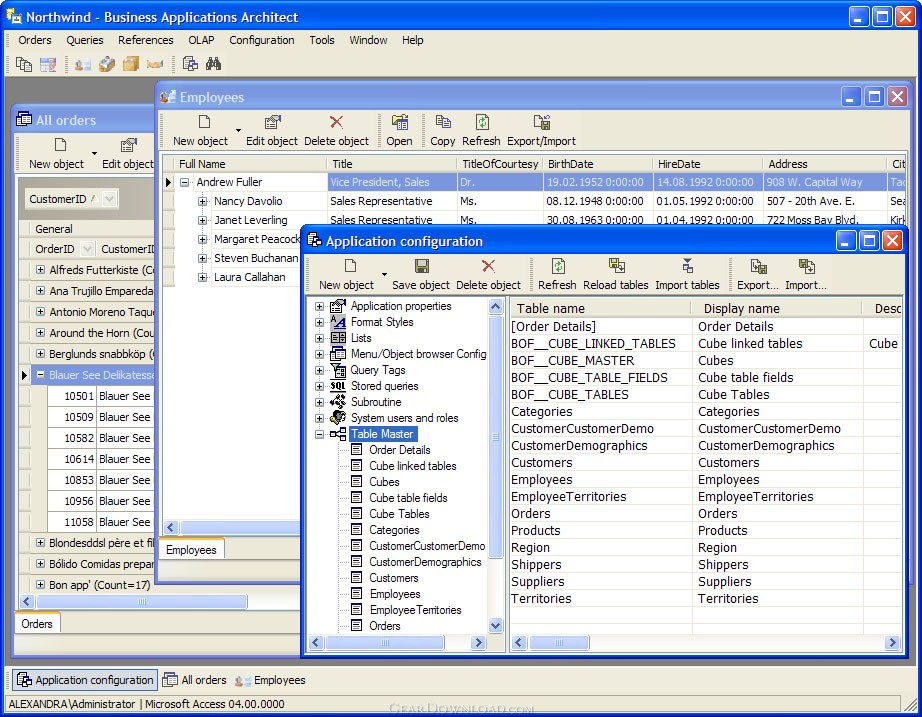The height and width of the screenshot is (717, 922).
Task: Expand System users and roles node
Action: (319, 418)
